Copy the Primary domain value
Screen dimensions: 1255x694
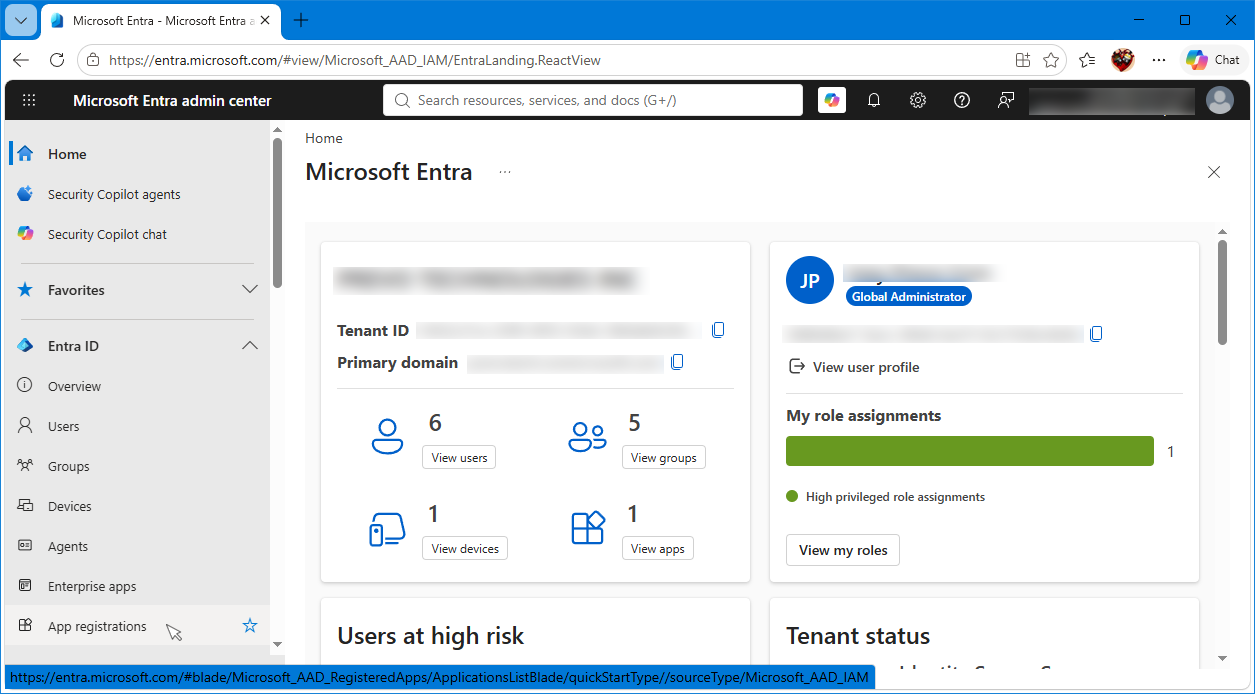(x=677, y=362)
